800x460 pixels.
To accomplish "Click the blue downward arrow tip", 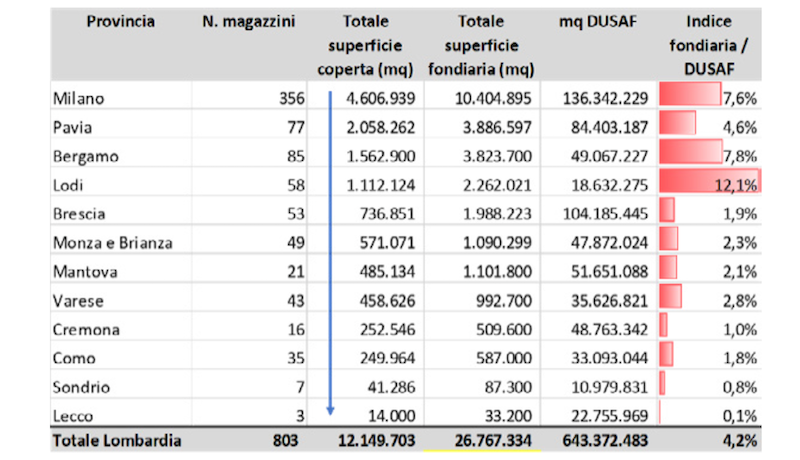I will (330, 411).
